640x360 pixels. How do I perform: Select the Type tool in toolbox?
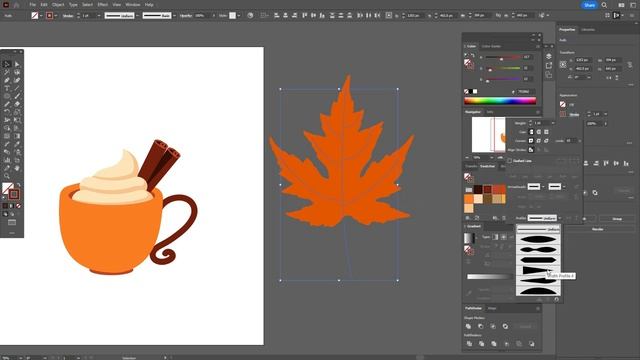click(7, 88)
